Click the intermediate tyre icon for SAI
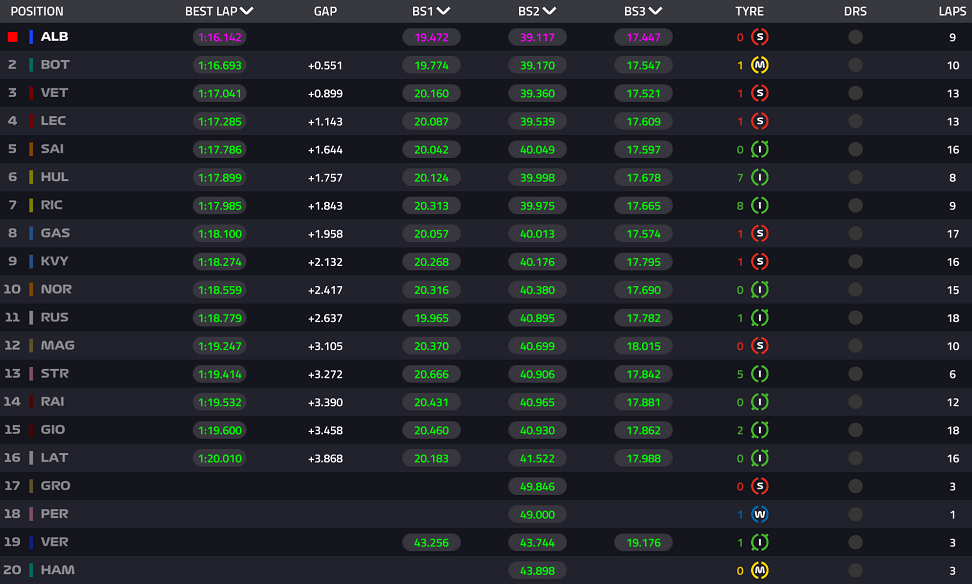The width and height of the screenshot is (972, 584). coord(759,149)
